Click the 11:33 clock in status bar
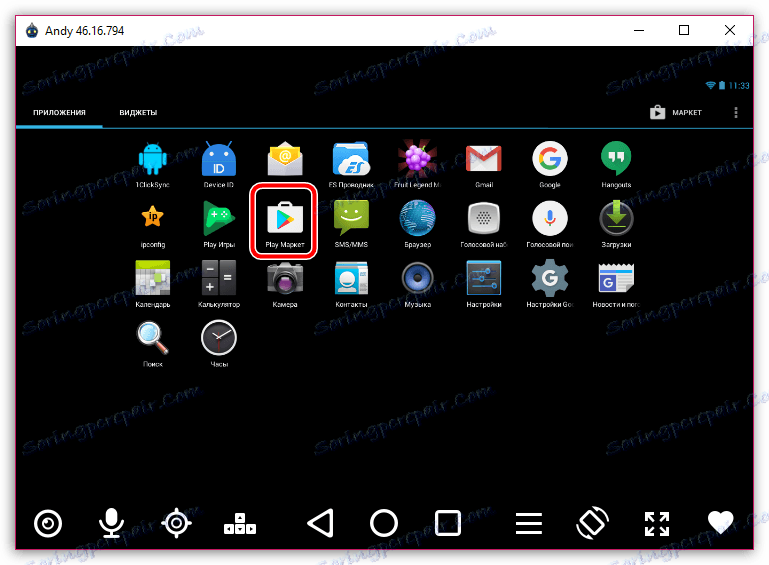769x565 pixels. click(739, 86)
